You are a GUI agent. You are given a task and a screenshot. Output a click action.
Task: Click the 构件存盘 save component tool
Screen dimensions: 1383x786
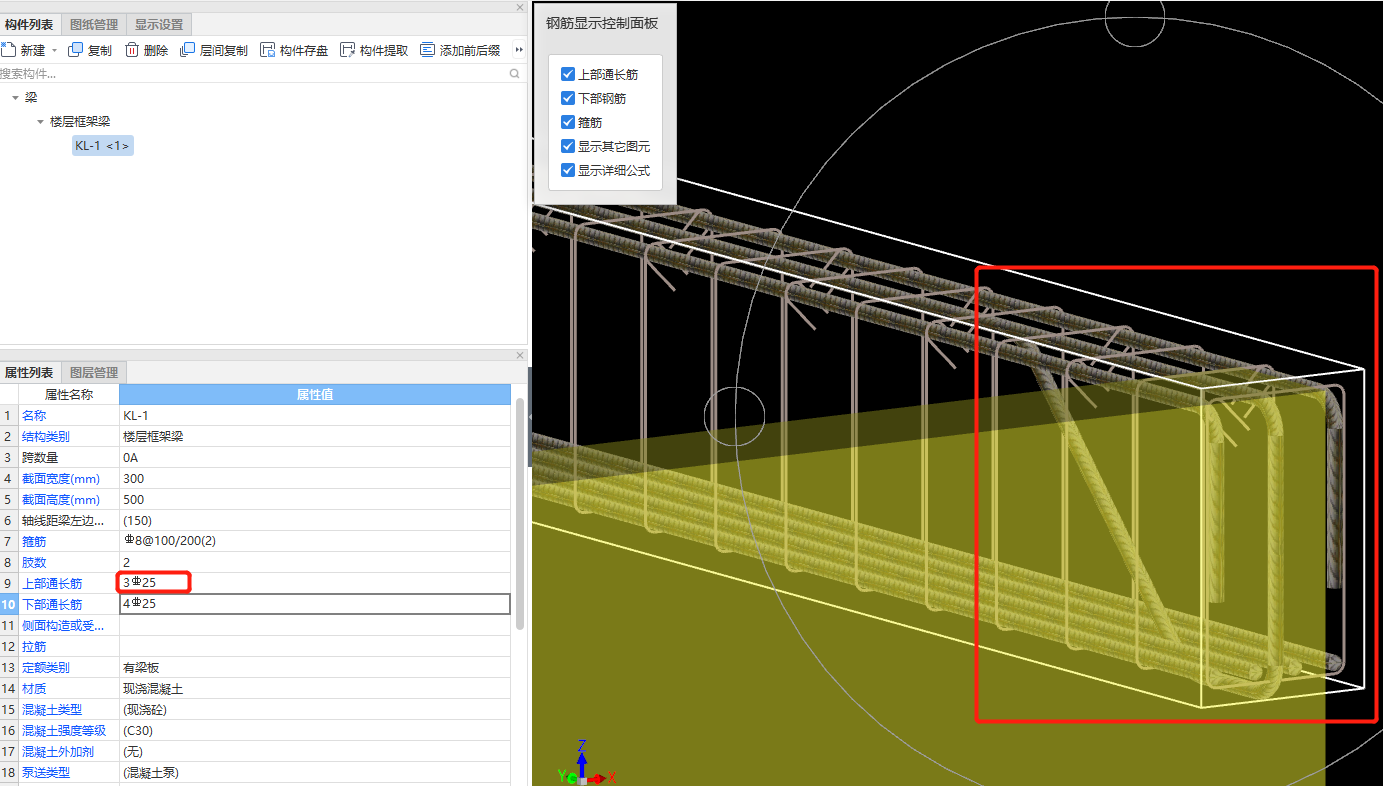294,50
